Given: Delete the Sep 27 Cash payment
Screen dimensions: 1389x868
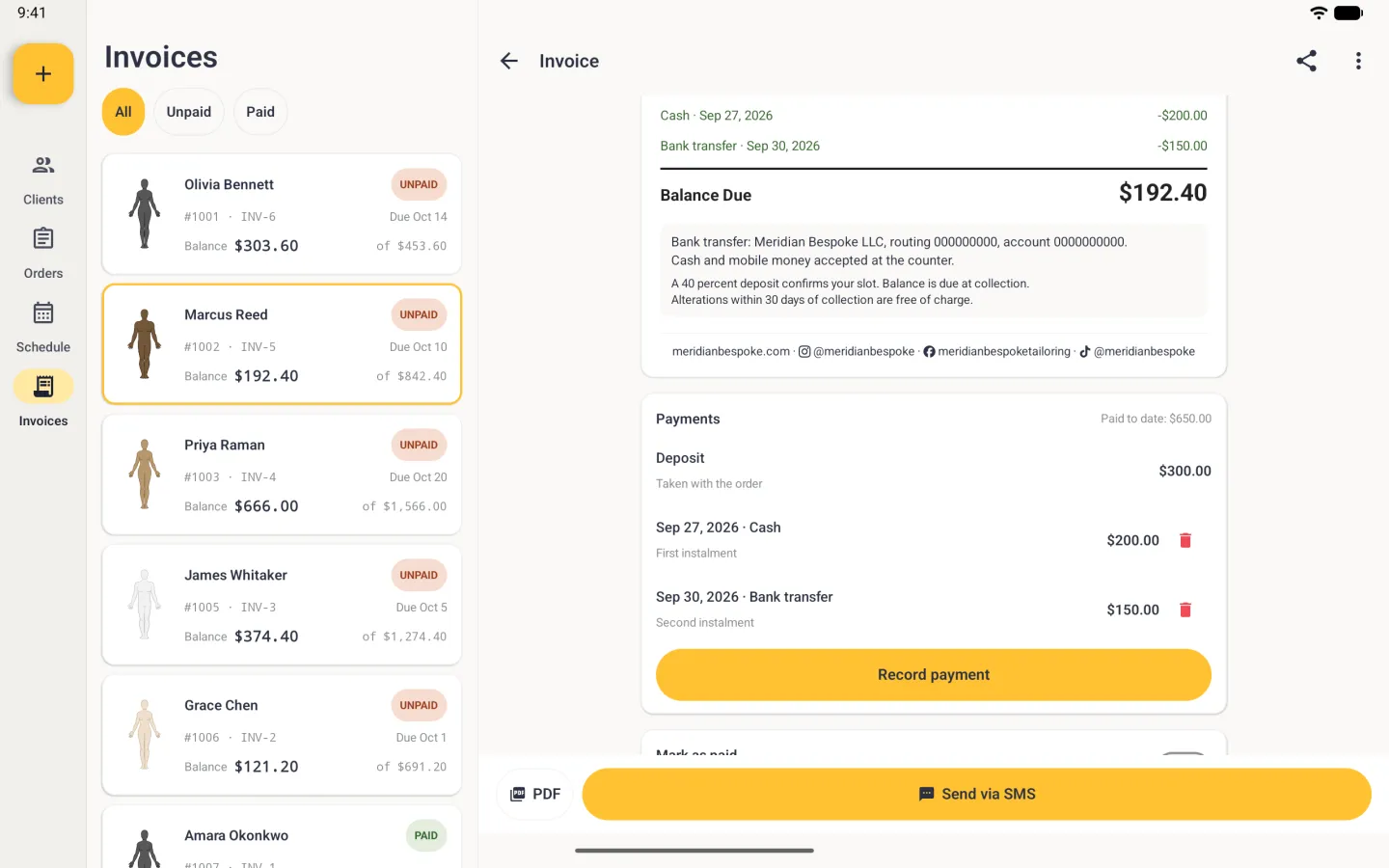Looking at the screenshot, I should pyautogui.click(x=1185, y=540).
